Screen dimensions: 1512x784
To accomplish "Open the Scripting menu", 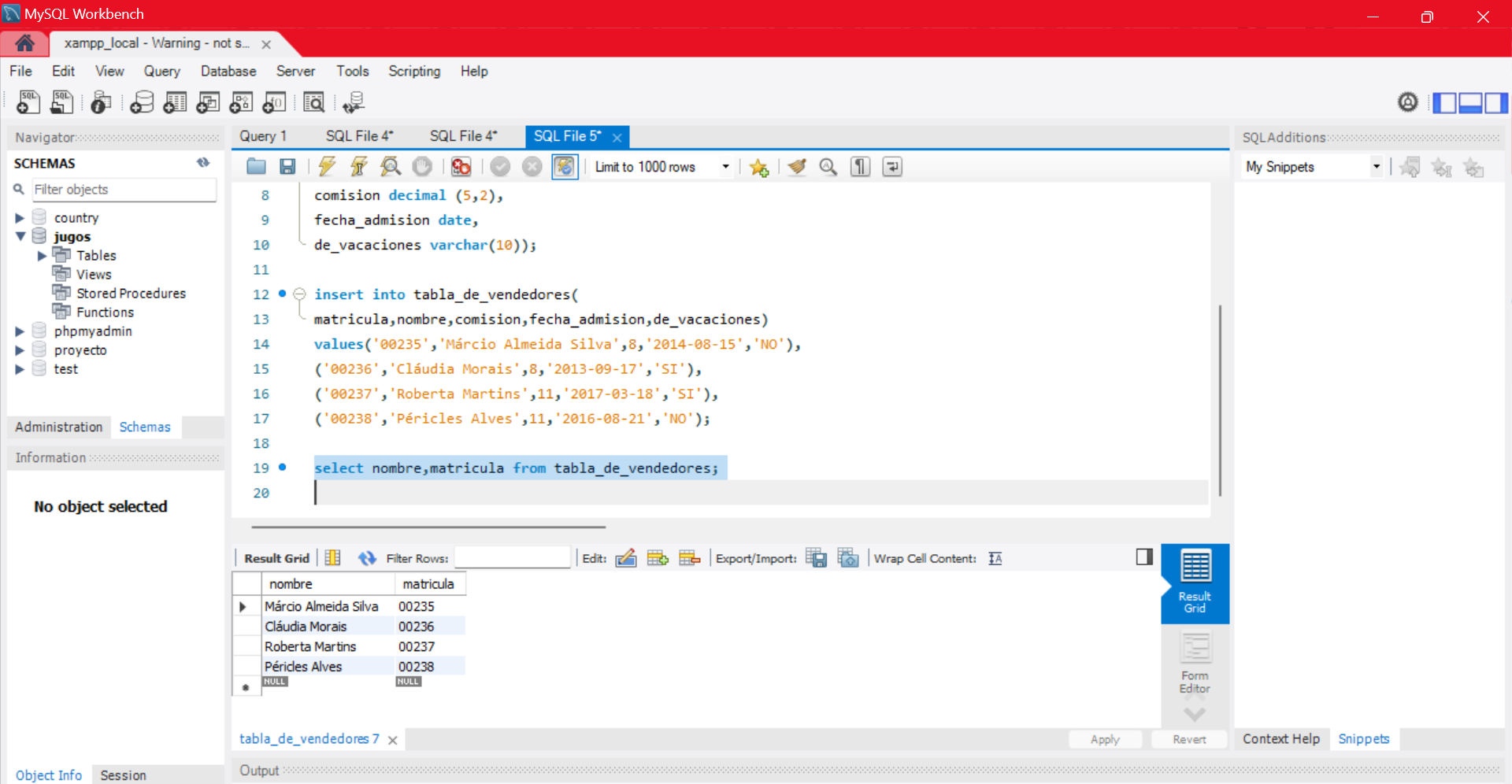I will (414, 71).
